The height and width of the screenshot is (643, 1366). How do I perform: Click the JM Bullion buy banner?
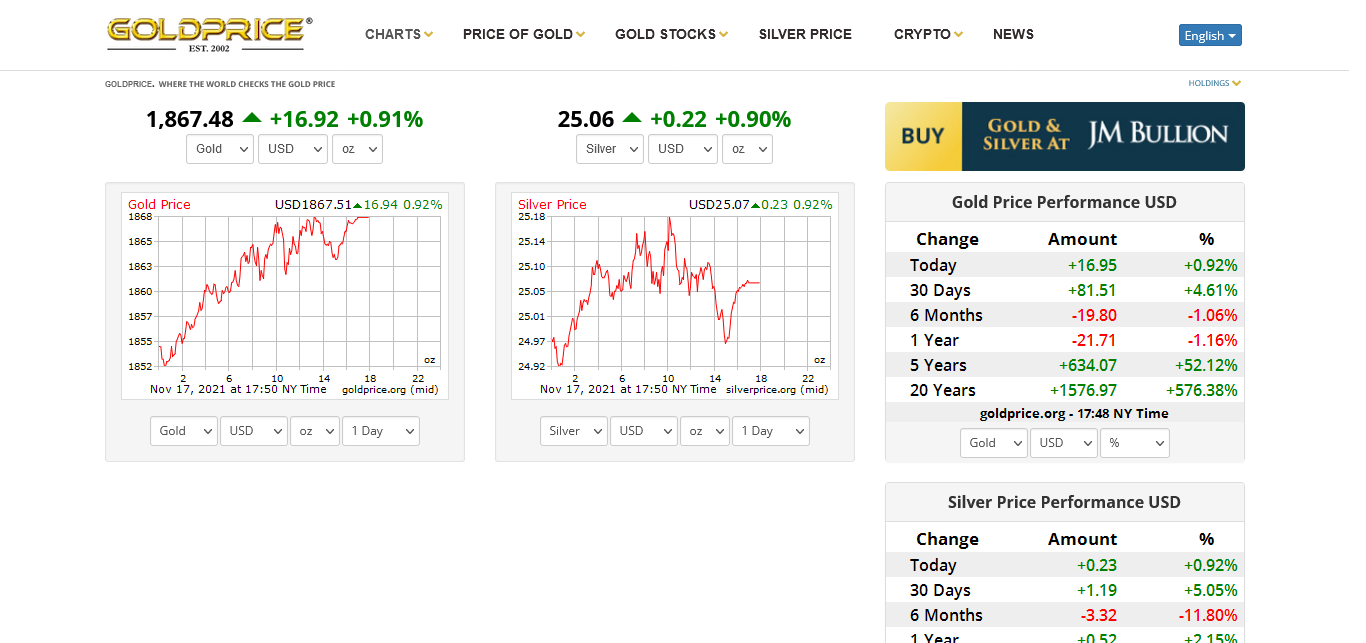coord(1064,136)
